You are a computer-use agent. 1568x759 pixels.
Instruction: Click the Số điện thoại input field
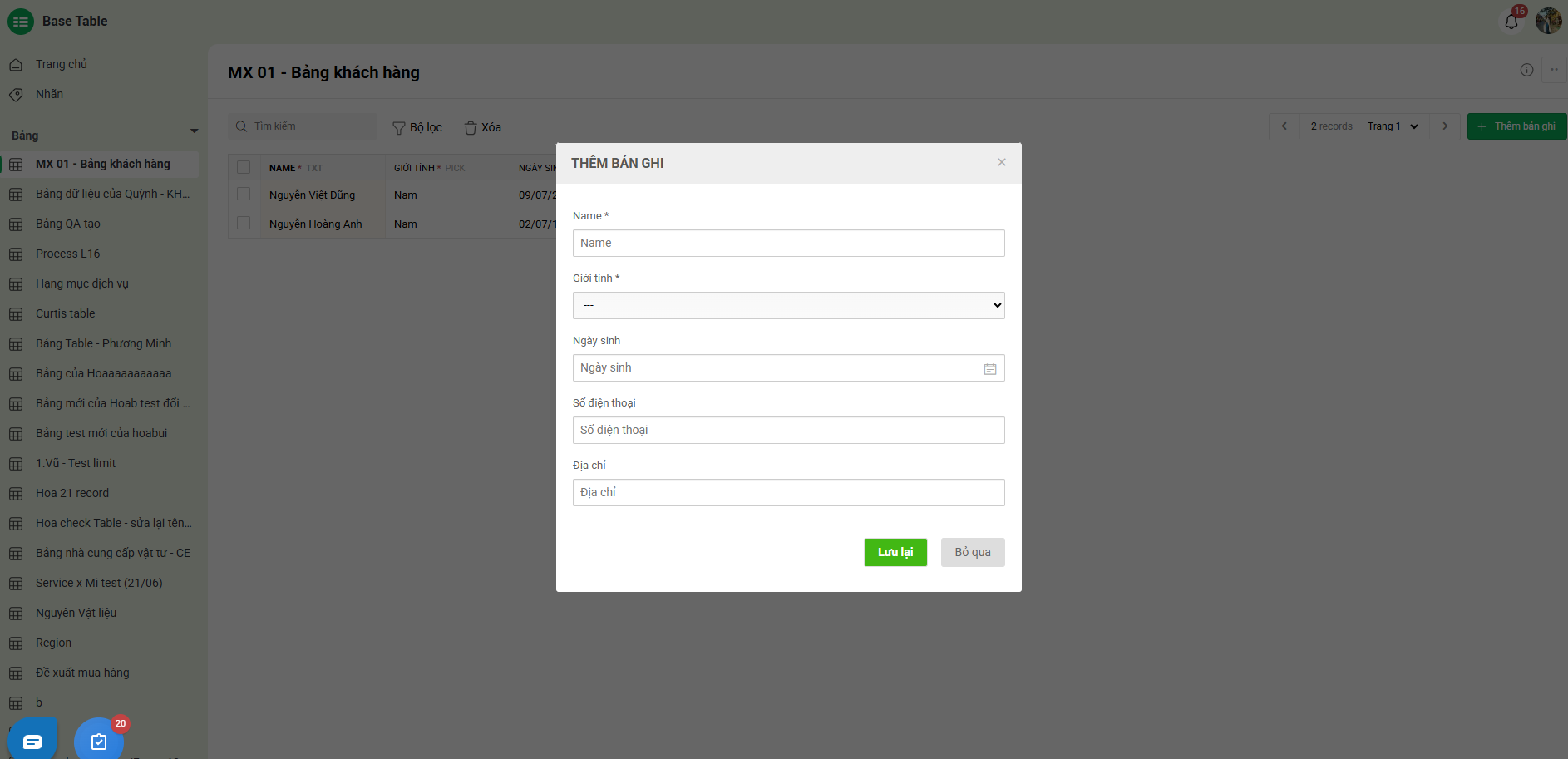coord(788,430)
